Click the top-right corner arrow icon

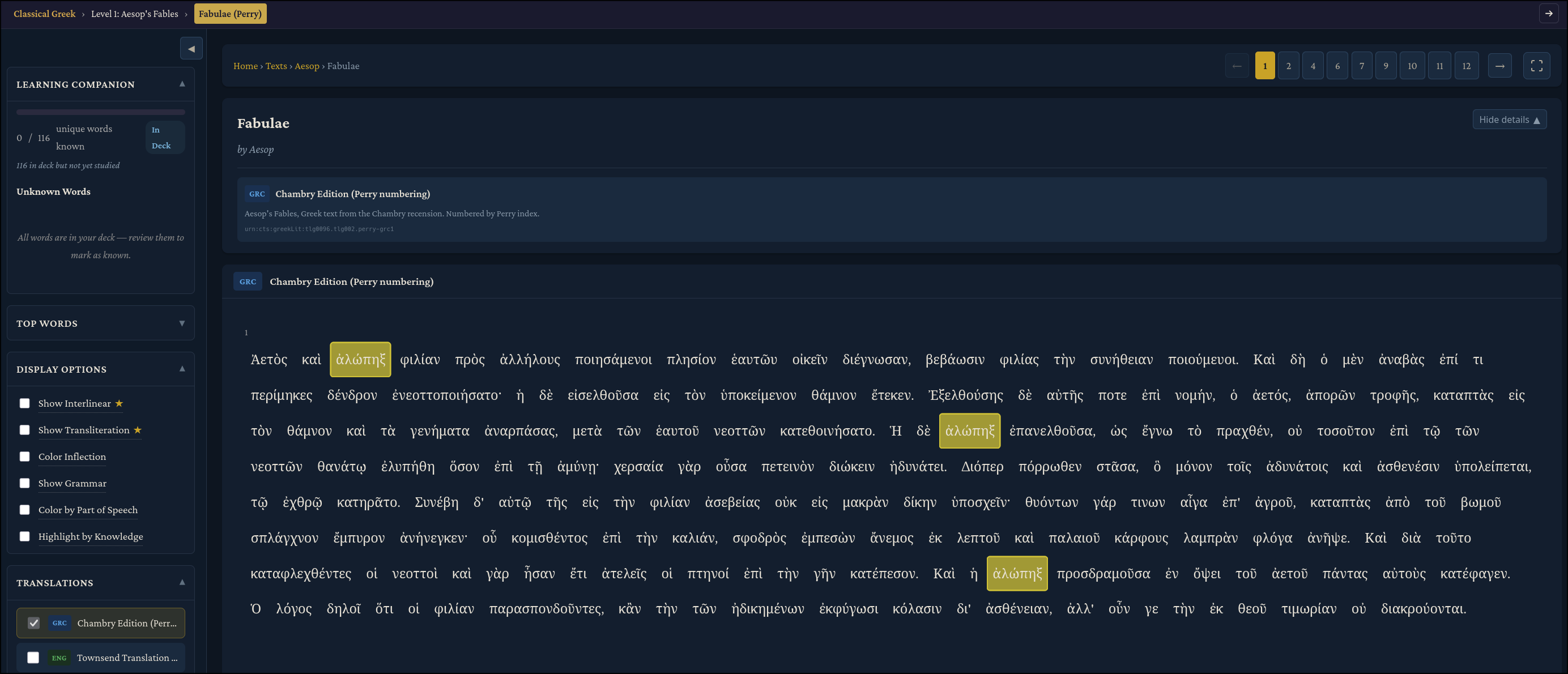click(x=1548, y=14)
